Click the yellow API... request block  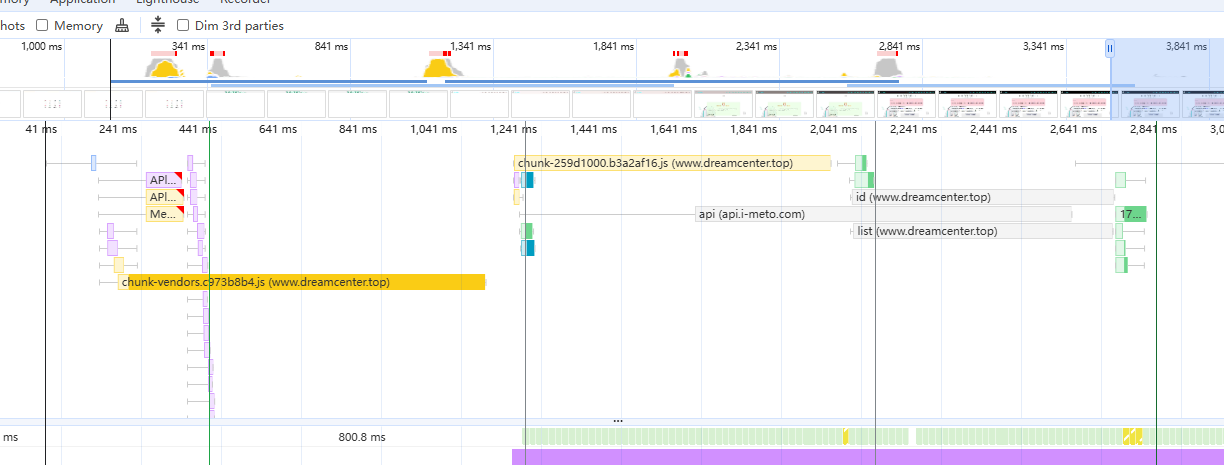164,197
